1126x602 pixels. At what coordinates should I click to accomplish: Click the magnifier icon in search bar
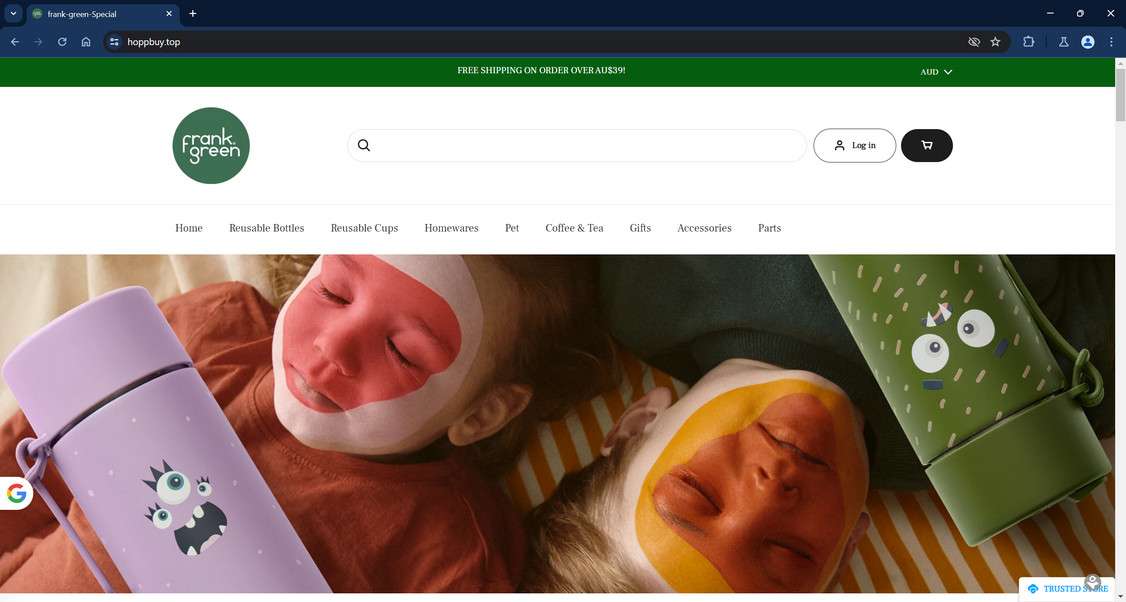tap(364, 145)
